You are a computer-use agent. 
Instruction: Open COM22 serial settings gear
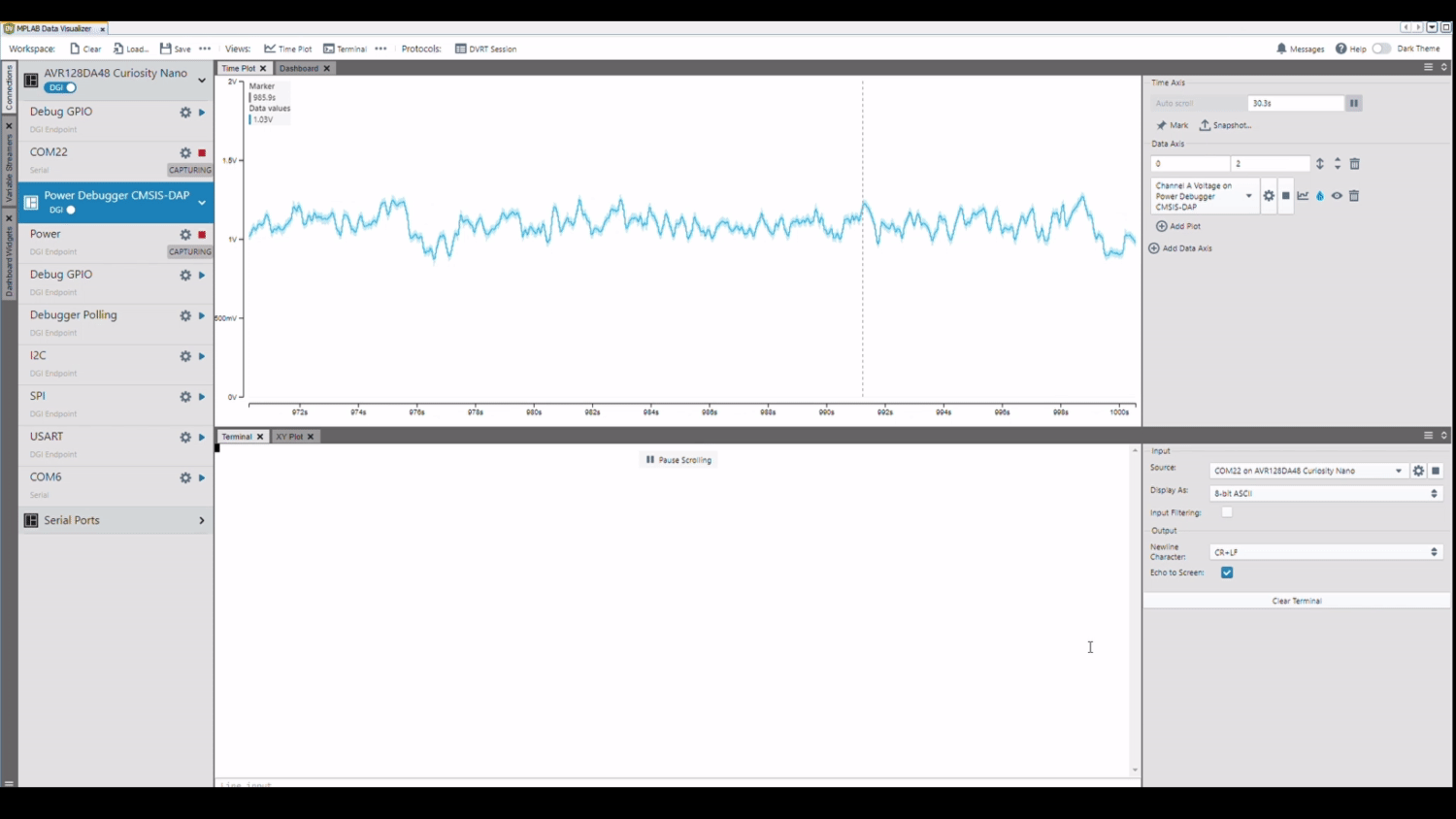185,153
